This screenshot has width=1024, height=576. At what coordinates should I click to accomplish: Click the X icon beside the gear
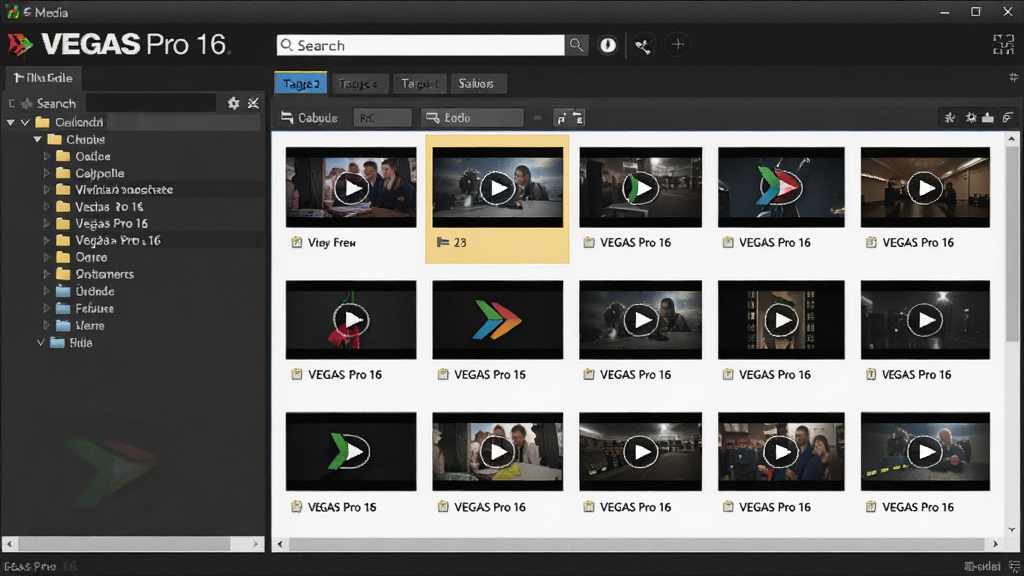[x=253, y=103]
